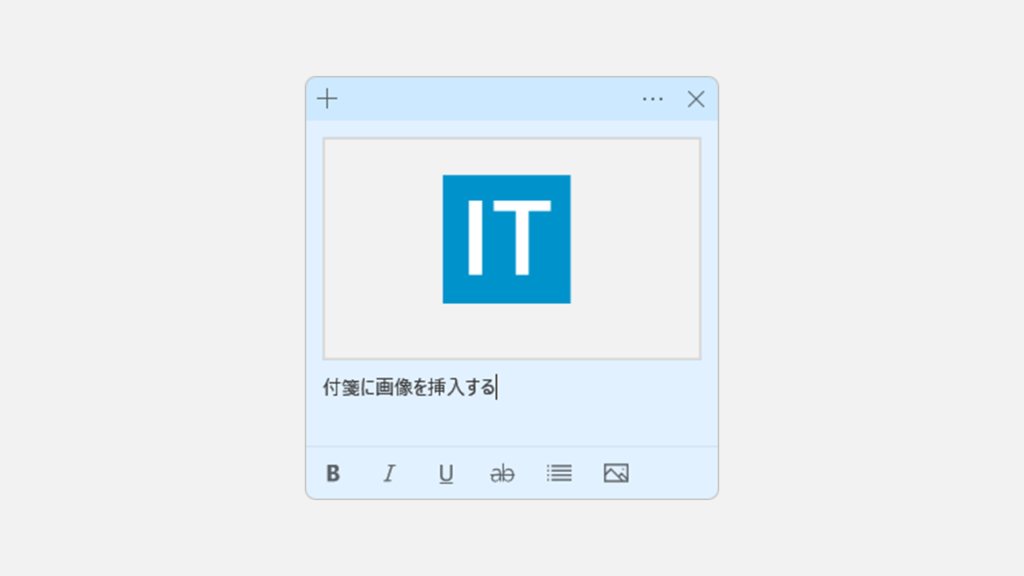Click the empty note area below the text
1024x576 pixels.
[512, 423]
